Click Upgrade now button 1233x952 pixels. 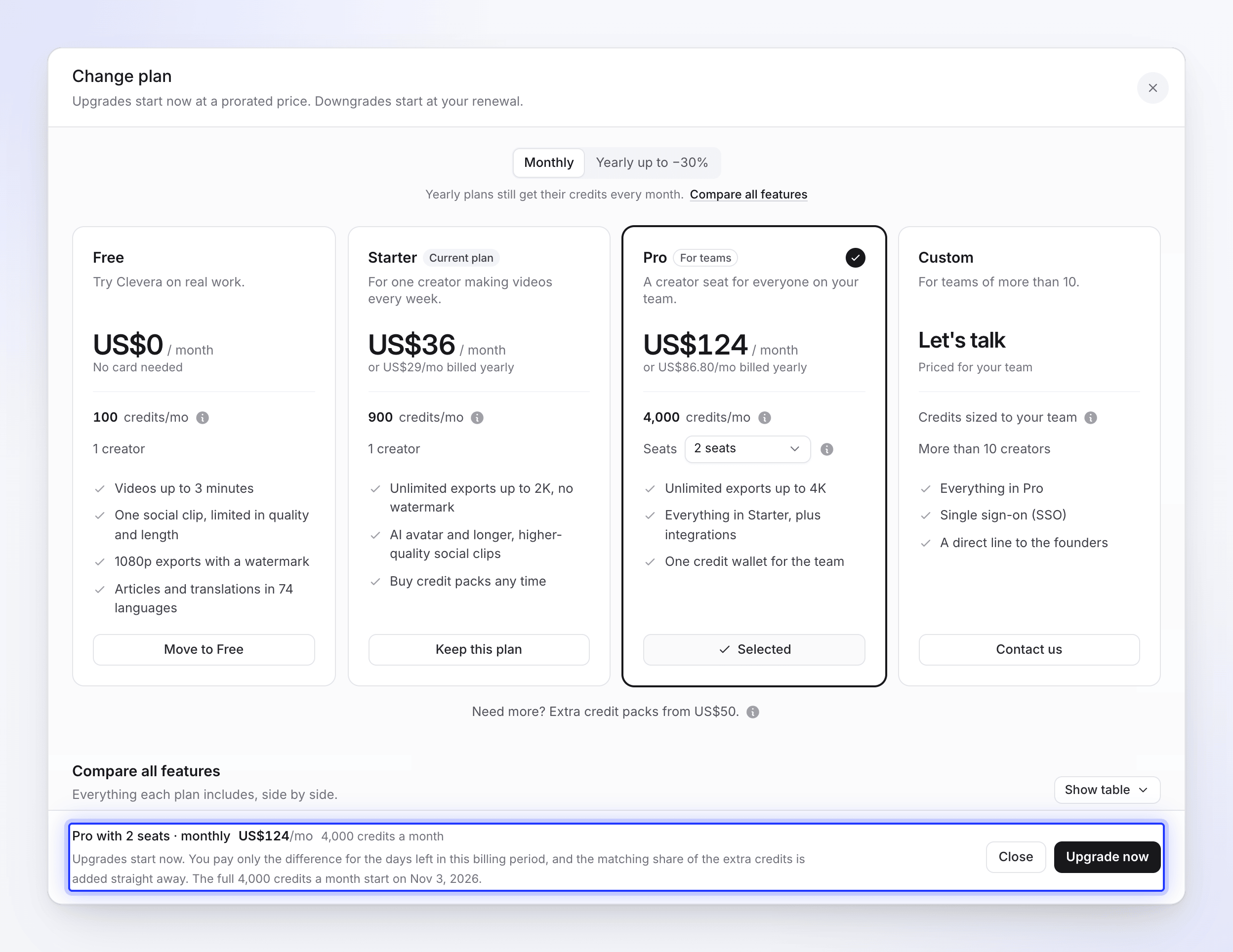pos(1107,857)
